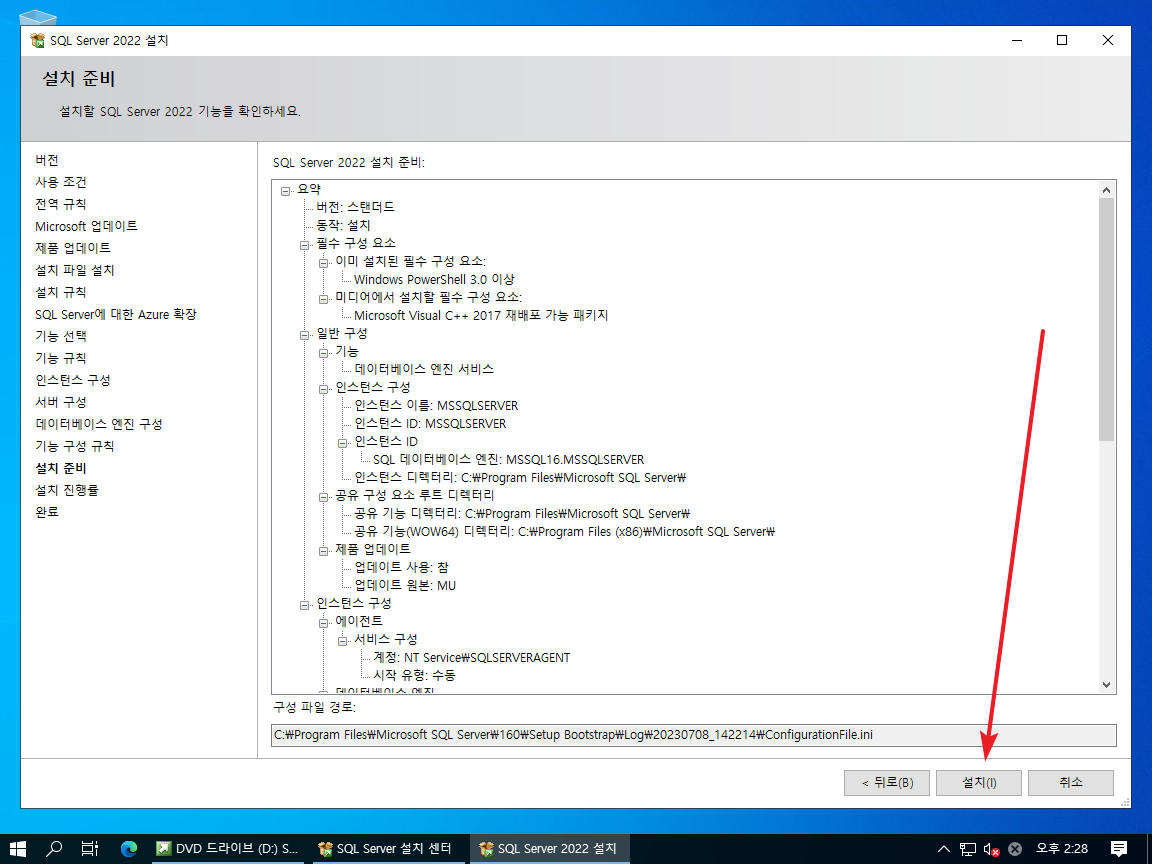1152x864 pixels.
Task: Click the 서버 구성 sidebar step
Action: (x=61, y=403)
